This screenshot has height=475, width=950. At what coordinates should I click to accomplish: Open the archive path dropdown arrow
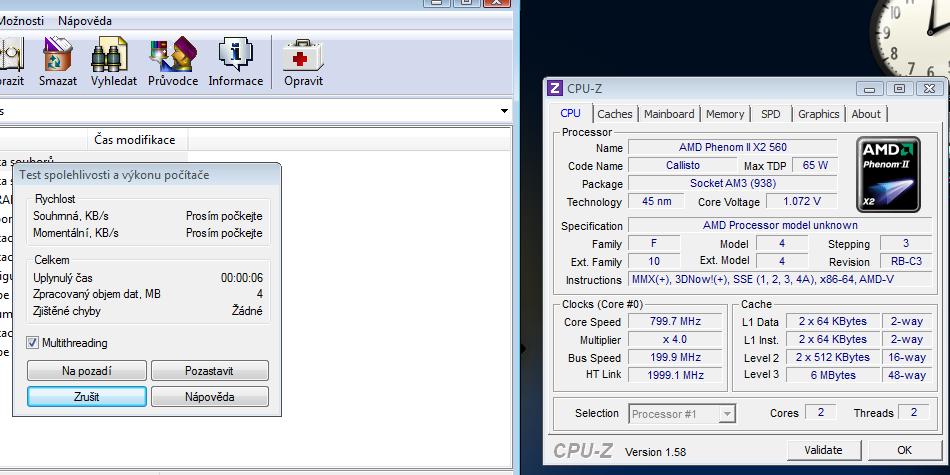click(504, 111)
